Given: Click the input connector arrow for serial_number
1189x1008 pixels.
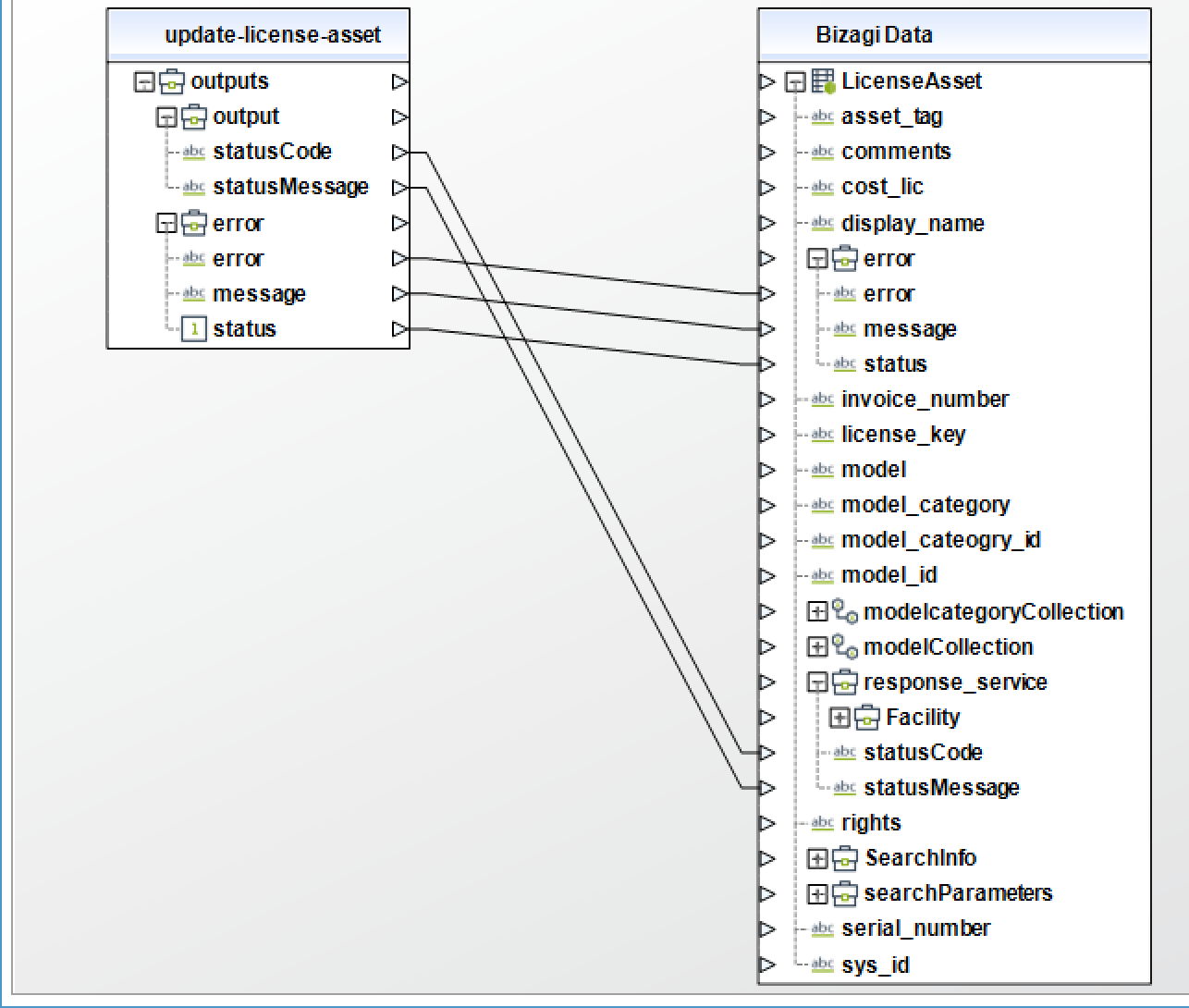Looking at the screenshot, I should (767, 928).
